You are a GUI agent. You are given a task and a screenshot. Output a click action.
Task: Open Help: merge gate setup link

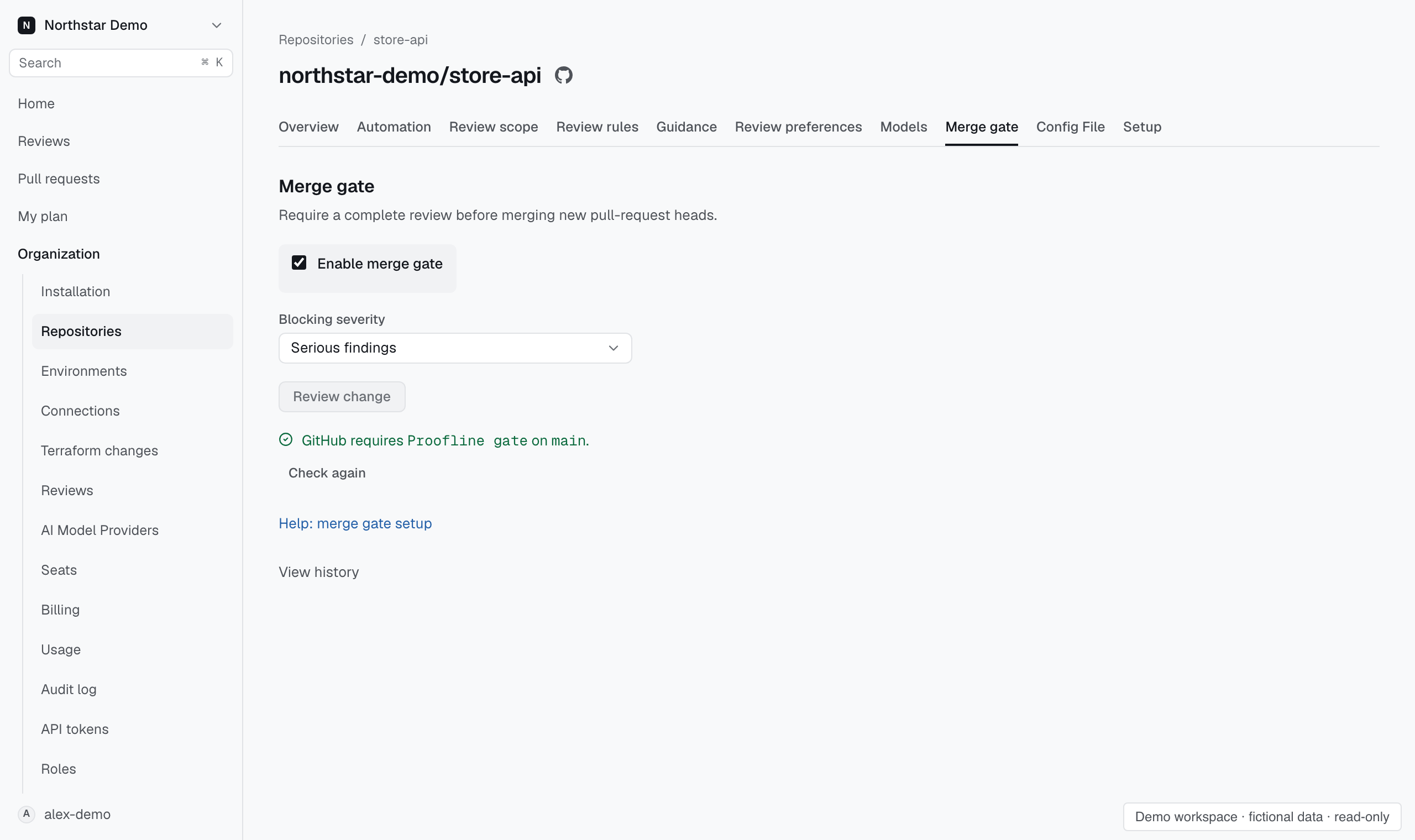[355, 523]
